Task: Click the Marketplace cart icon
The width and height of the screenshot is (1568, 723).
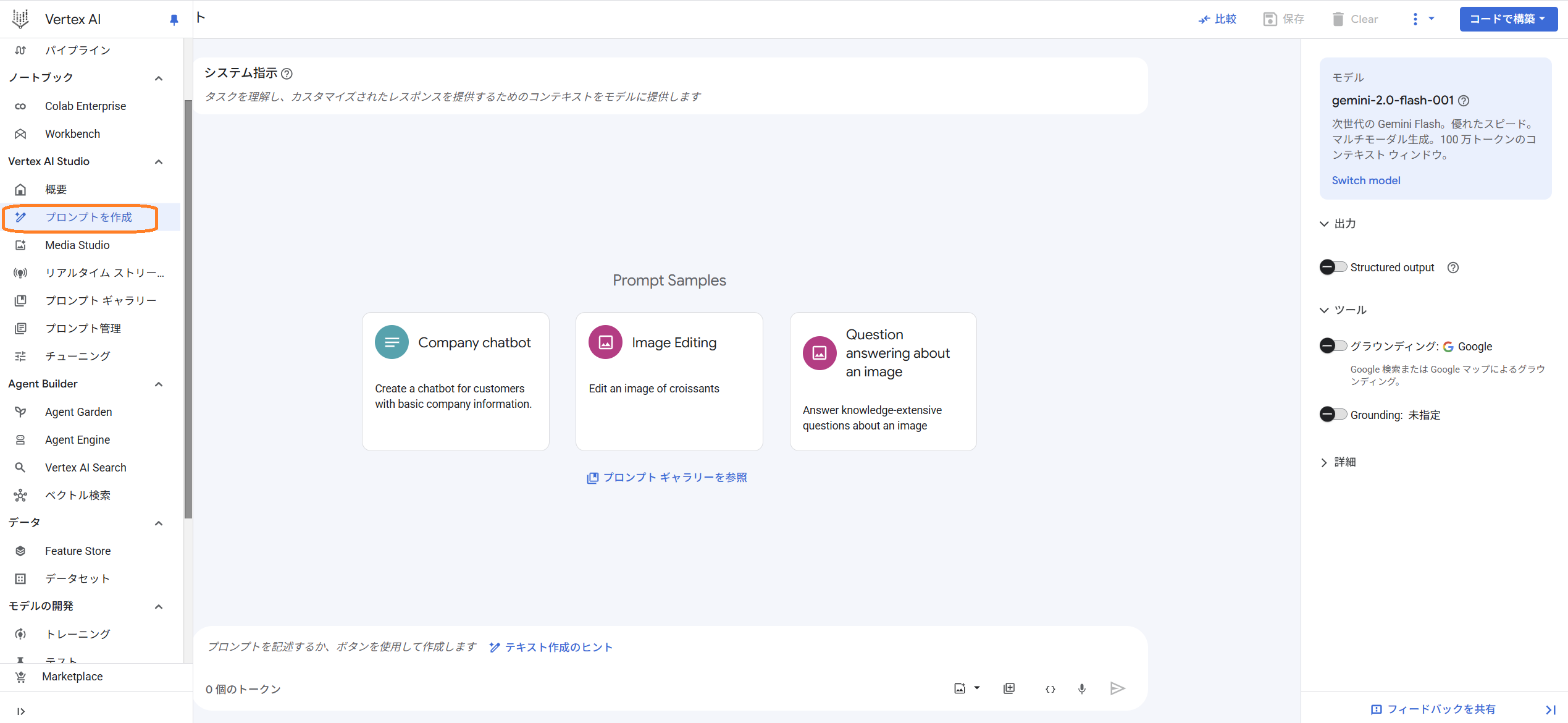Action: [x=20, y=677]
